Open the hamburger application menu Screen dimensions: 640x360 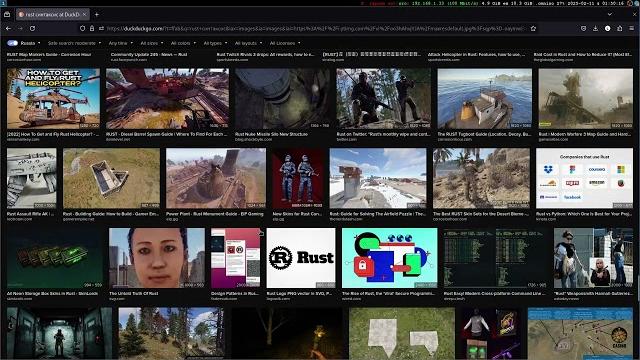click(x=631, y=29)
